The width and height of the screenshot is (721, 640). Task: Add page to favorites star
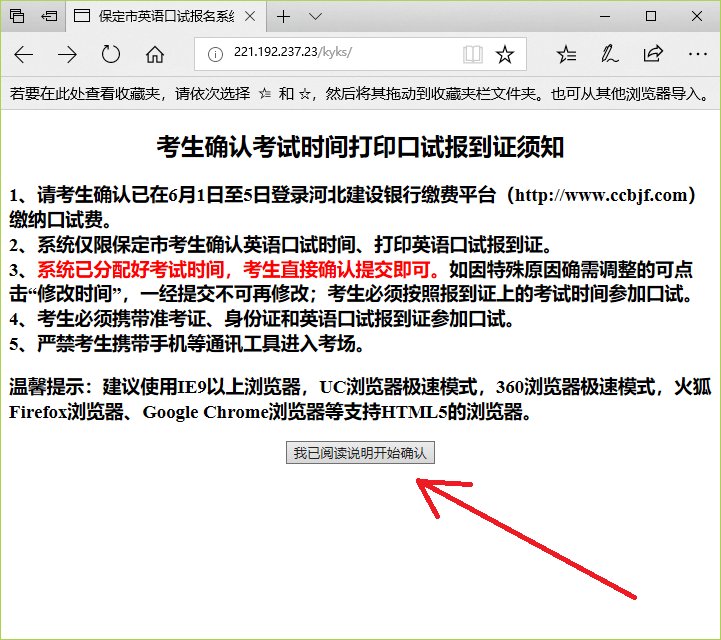(x=504, y=54)
